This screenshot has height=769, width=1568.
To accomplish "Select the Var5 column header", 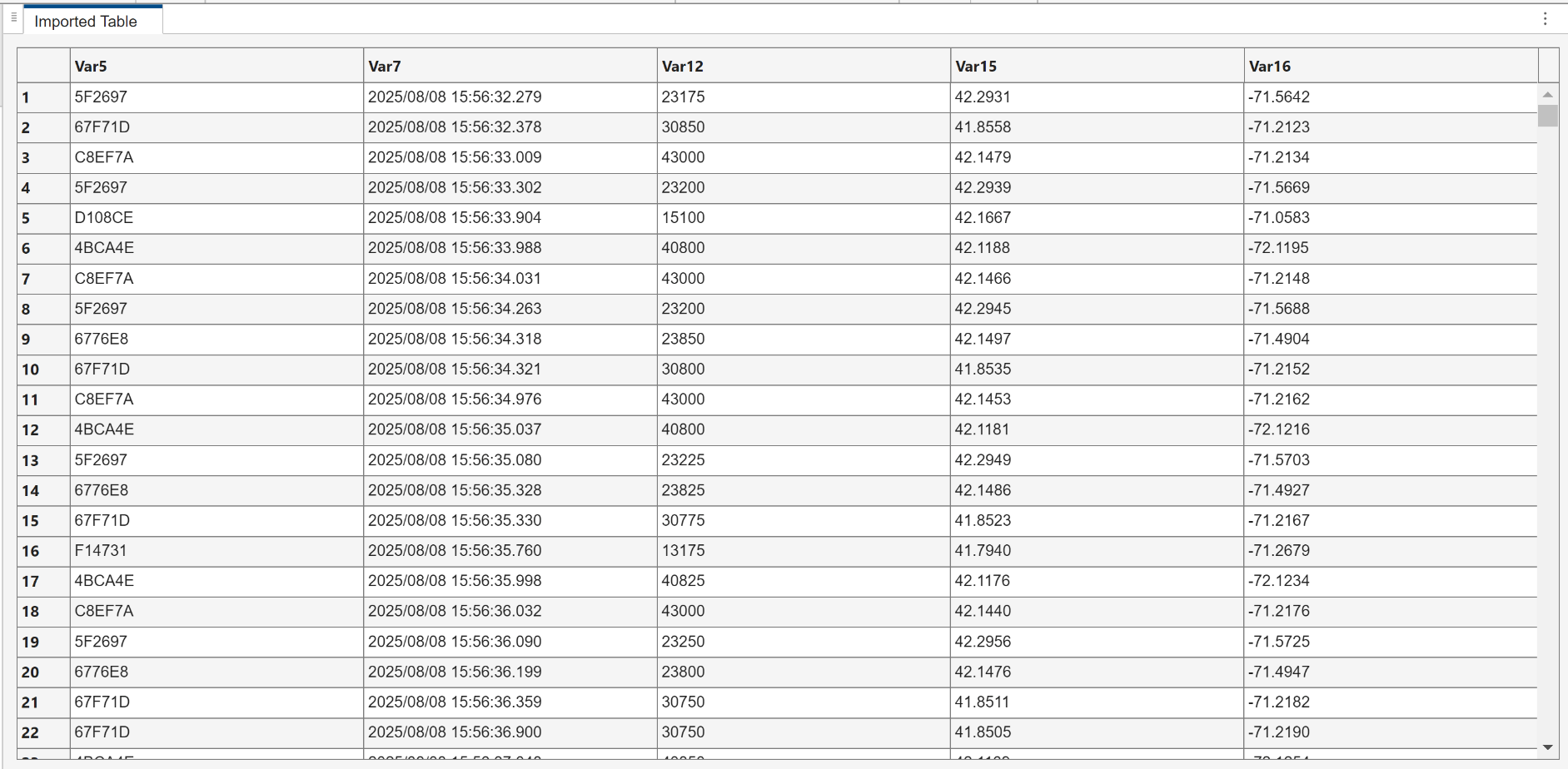I will pyautogui.click(x=217, y=66).
